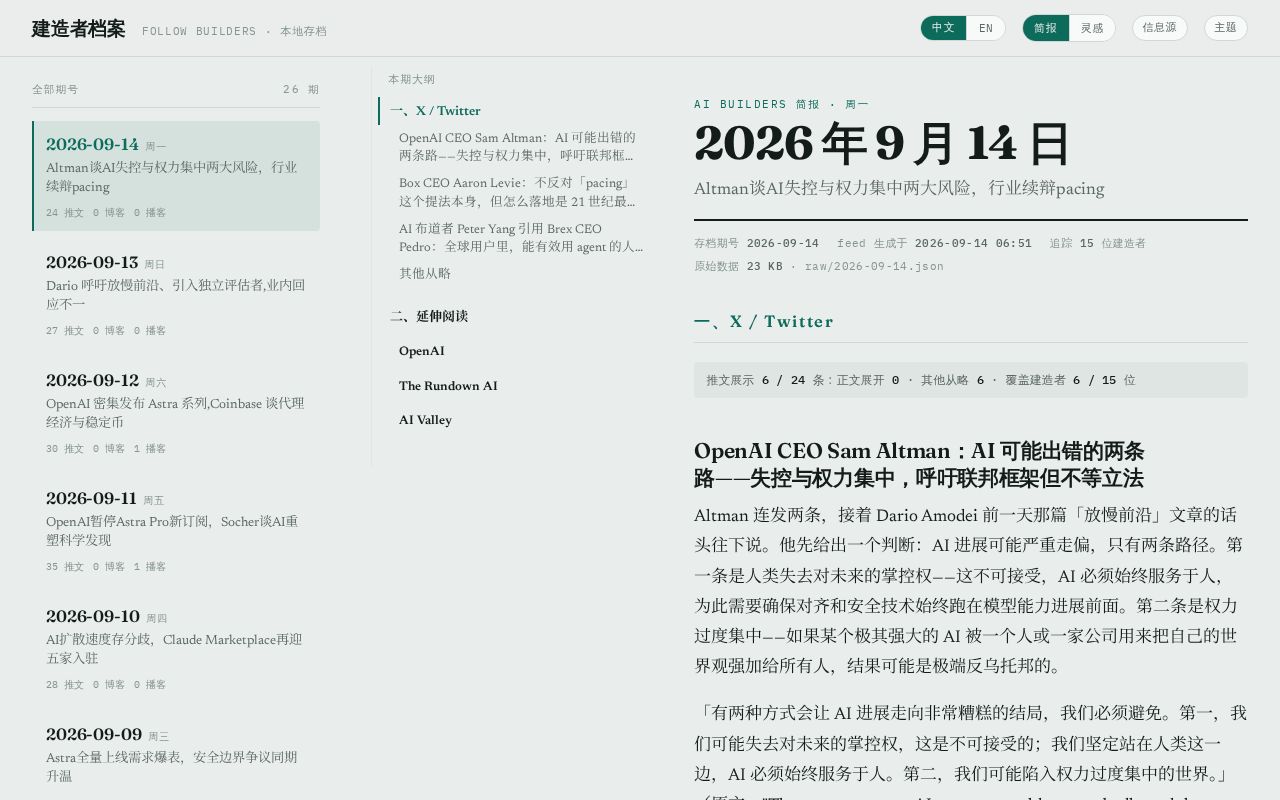Open the 主题 settings button
Image resolution: width=1280 pixels, height=800 pixels.
(x=1225, y=28)
